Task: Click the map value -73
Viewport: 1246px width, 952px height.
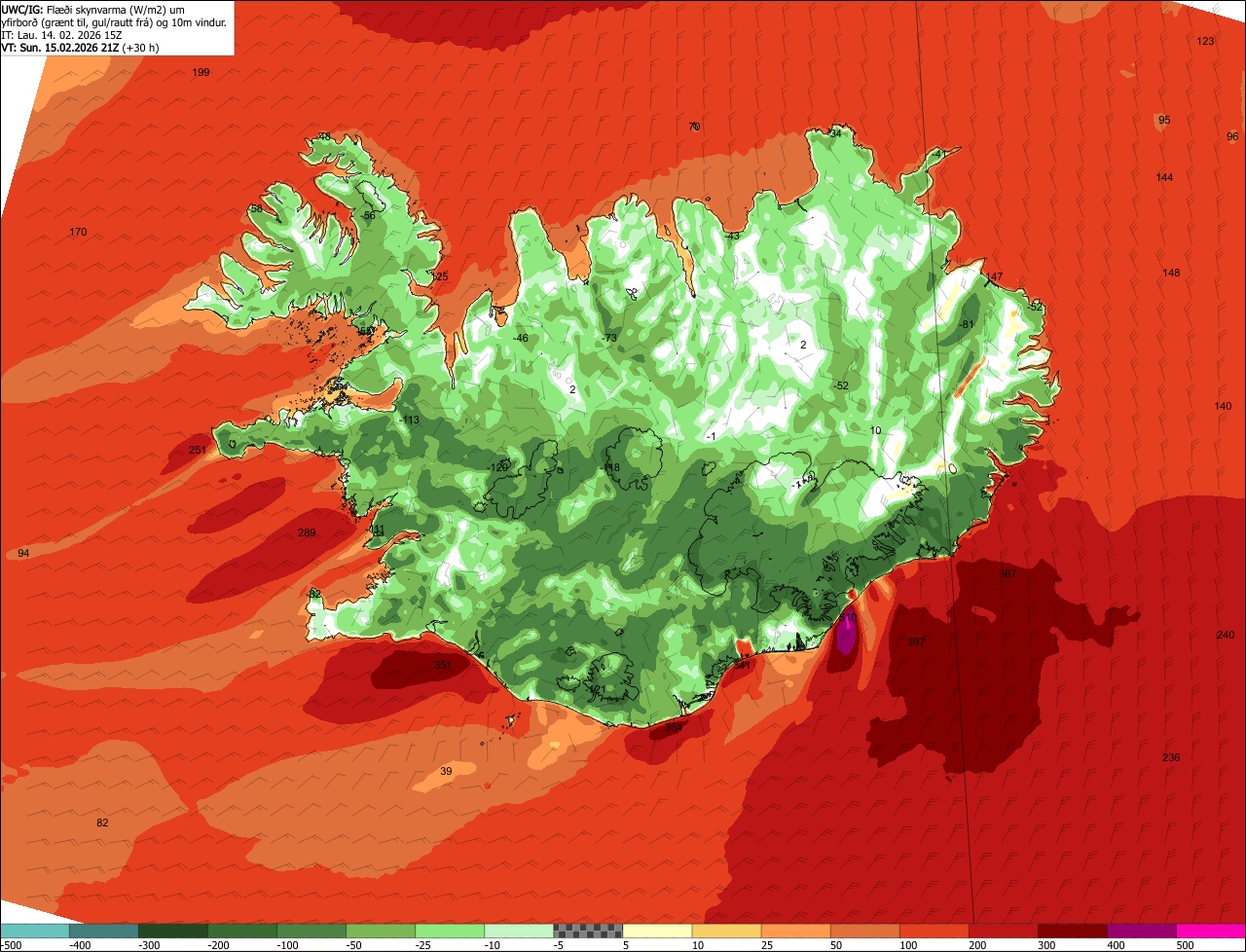Action: click(x=610, y=338)
